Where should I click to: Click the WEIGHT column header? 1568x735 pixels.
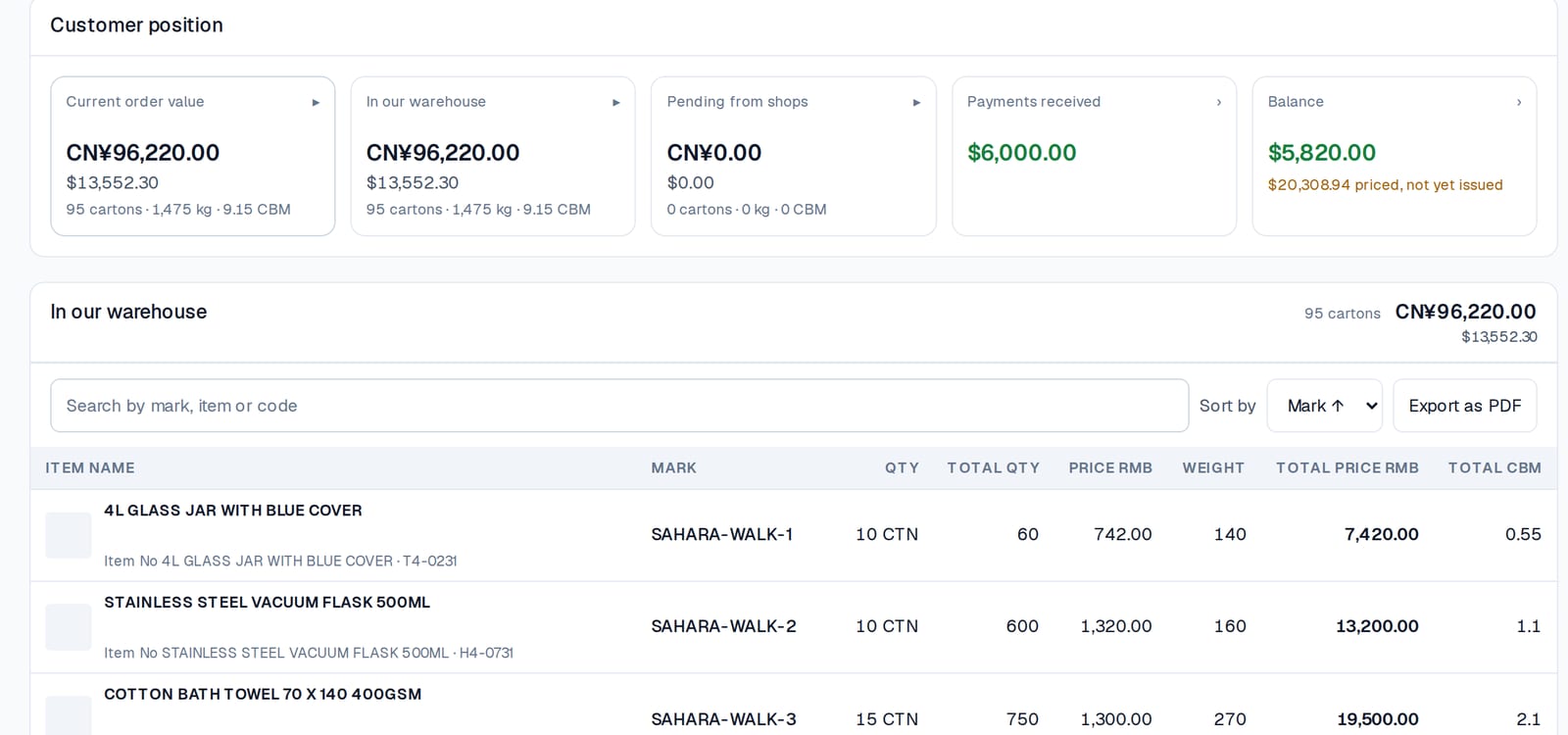click(1213, 468)
